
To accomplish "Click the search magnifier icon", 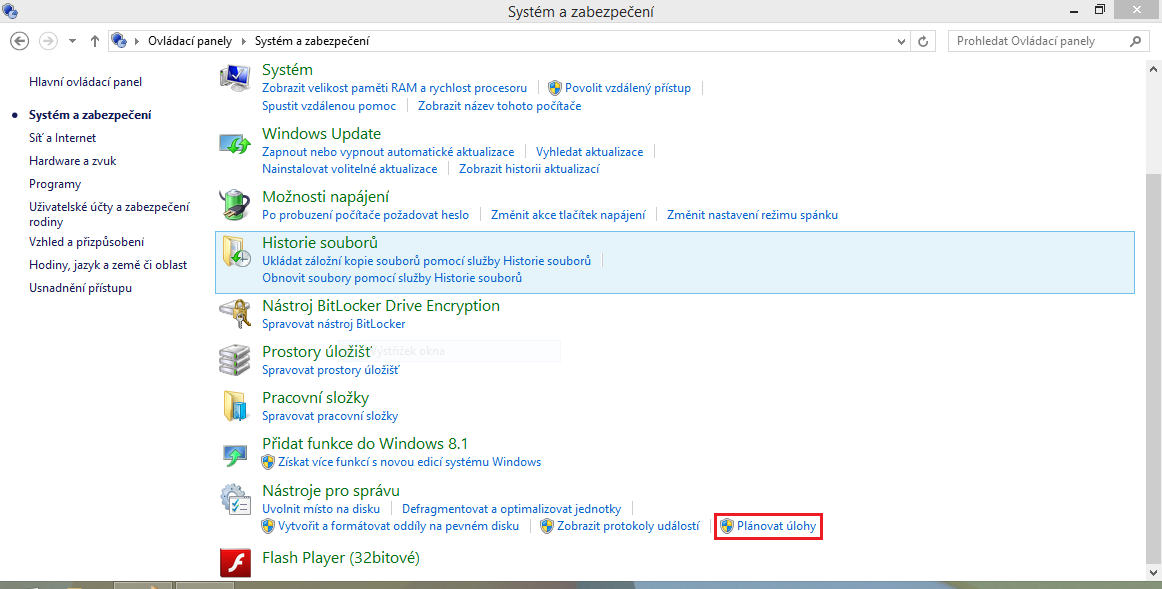I will coord(1133,40).
